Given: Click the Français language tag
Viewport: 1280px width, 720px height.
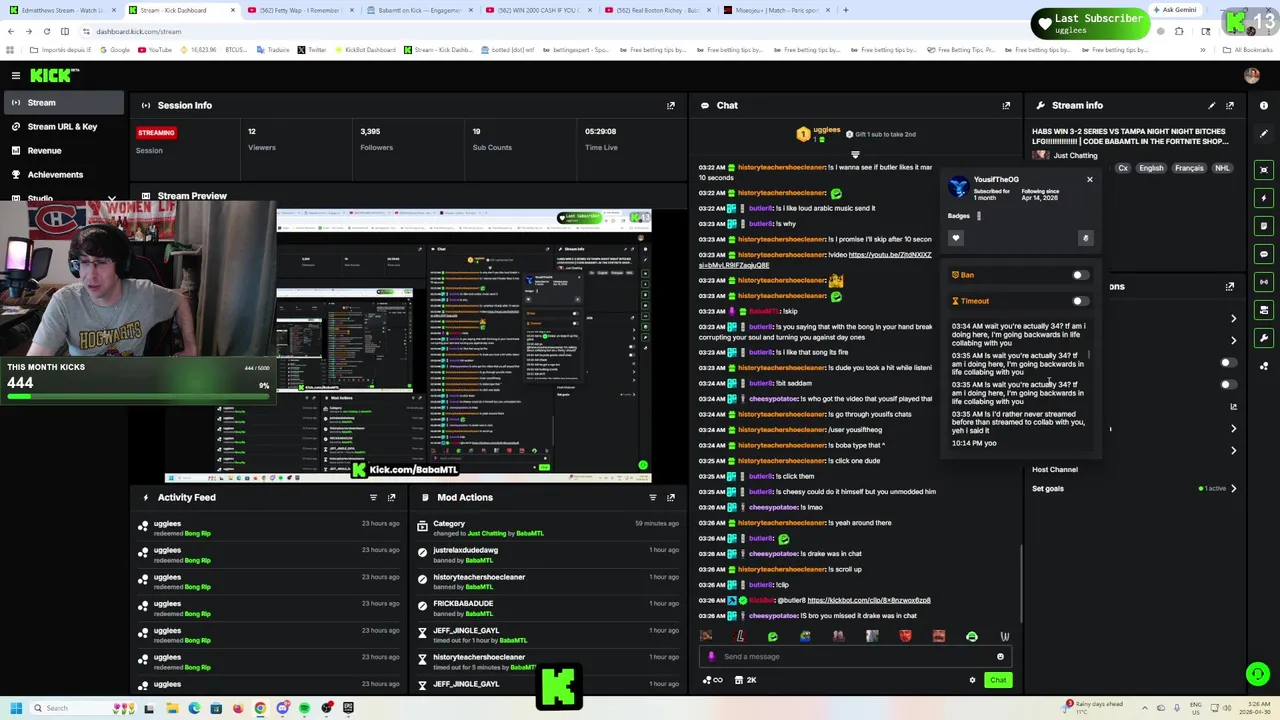Looking at the screenshot, I should coord(1189,168).
